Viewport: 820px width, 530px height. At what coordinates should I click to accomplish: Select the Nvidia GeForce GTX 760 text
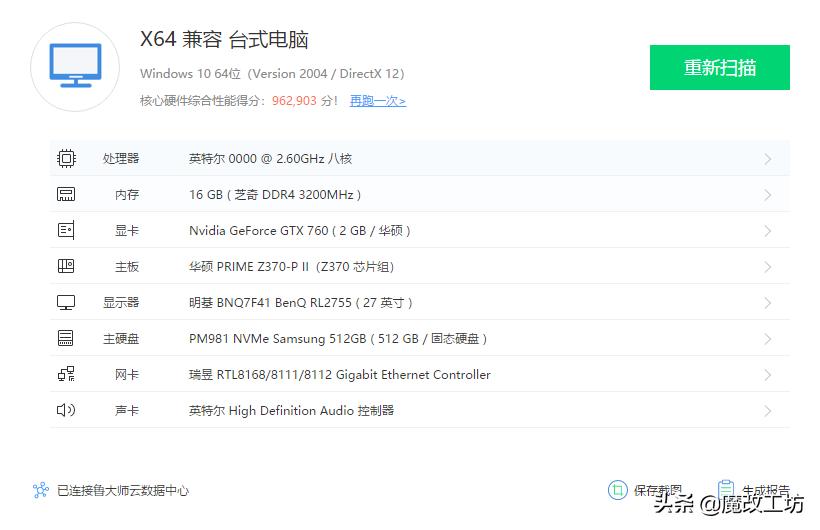coord(300,231)
